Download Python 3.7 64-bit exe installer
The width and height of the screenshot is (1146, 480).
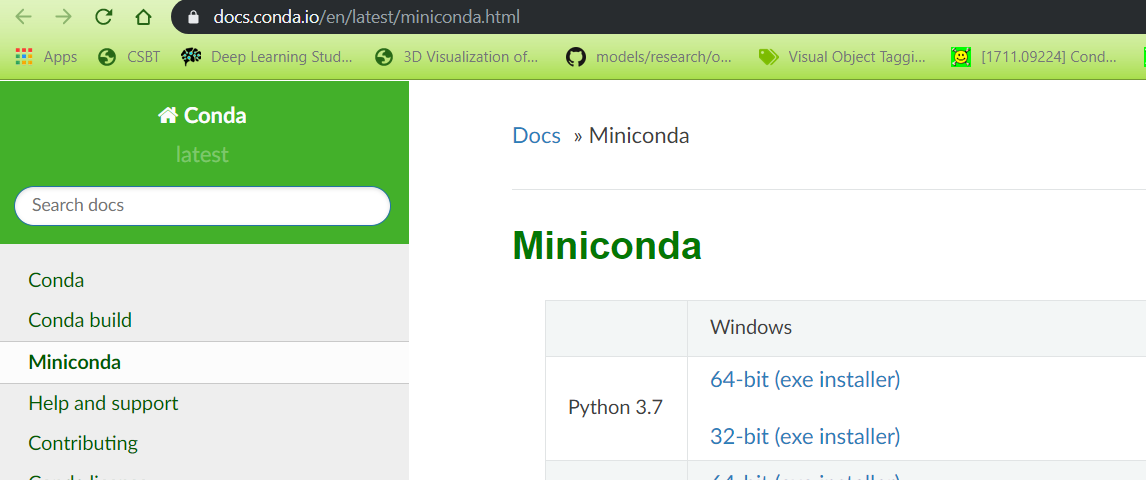pos(805,379)
